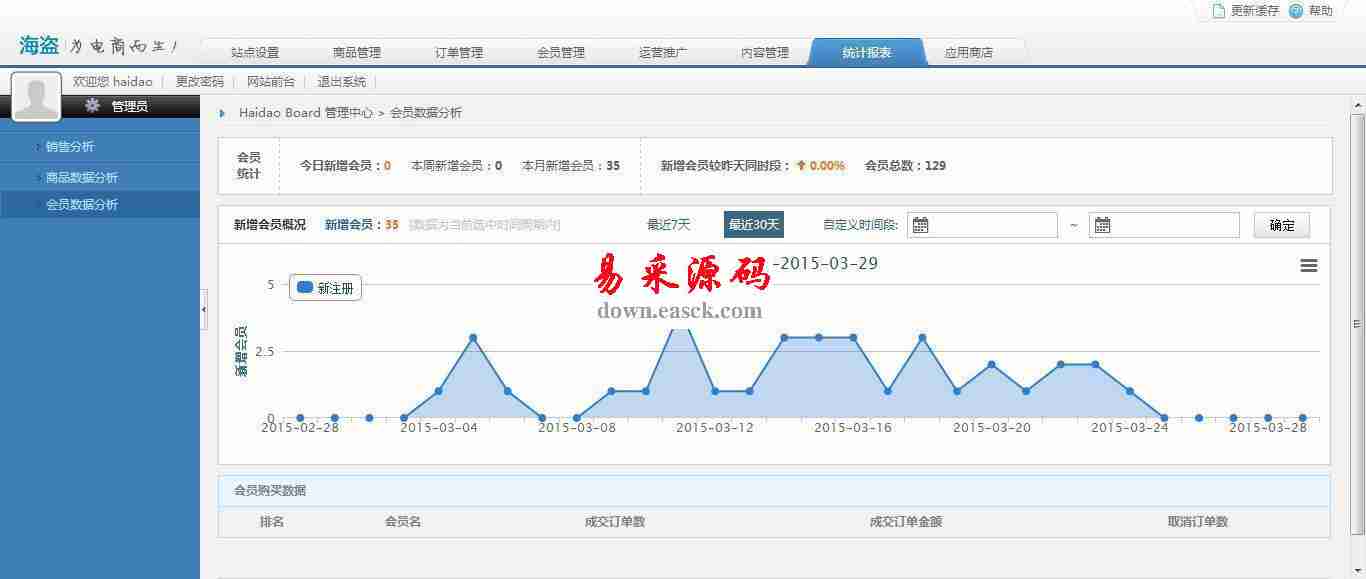
Task: Collapse the left sidebar with handle
Action: [x=204, y=310]
